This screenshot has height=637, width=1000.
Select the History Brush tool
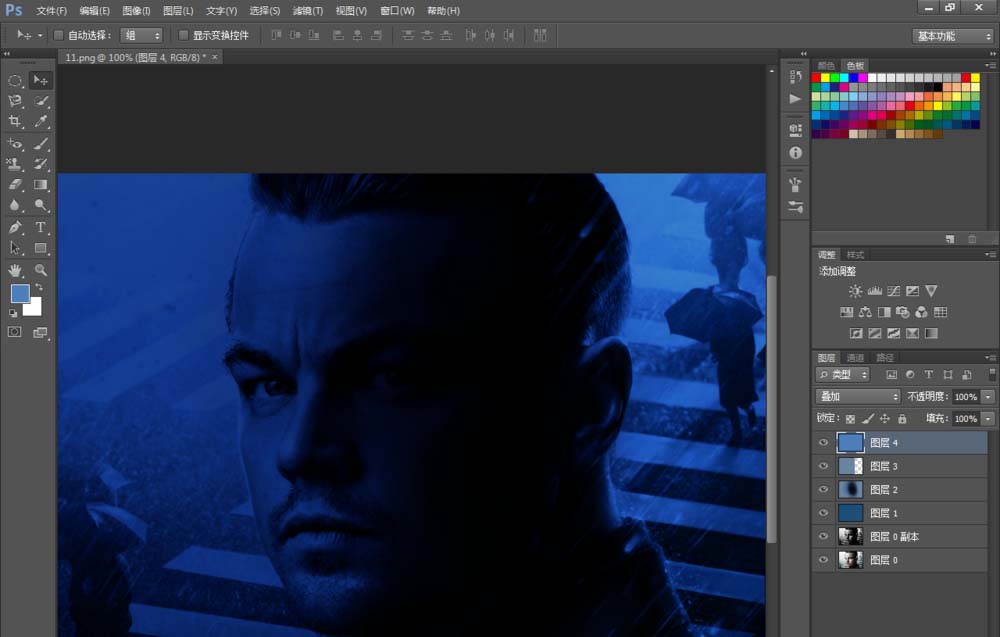[40, 164]
